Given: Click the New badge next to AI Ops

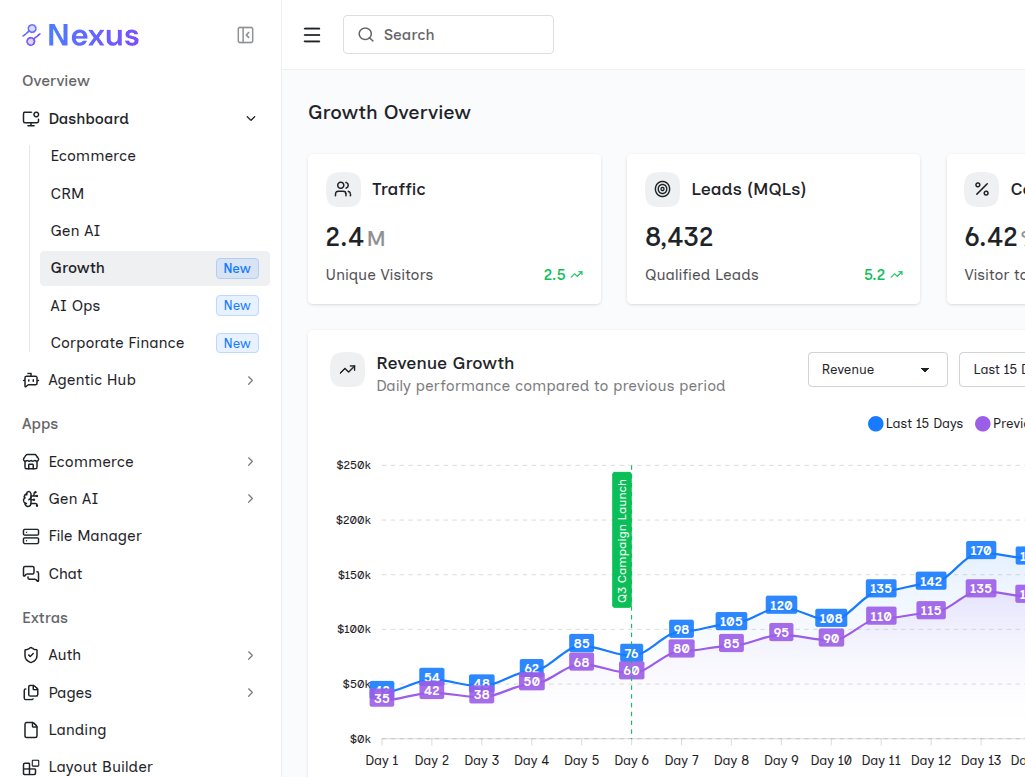Looking at the screenshot, I should click(x=237, y=306).
